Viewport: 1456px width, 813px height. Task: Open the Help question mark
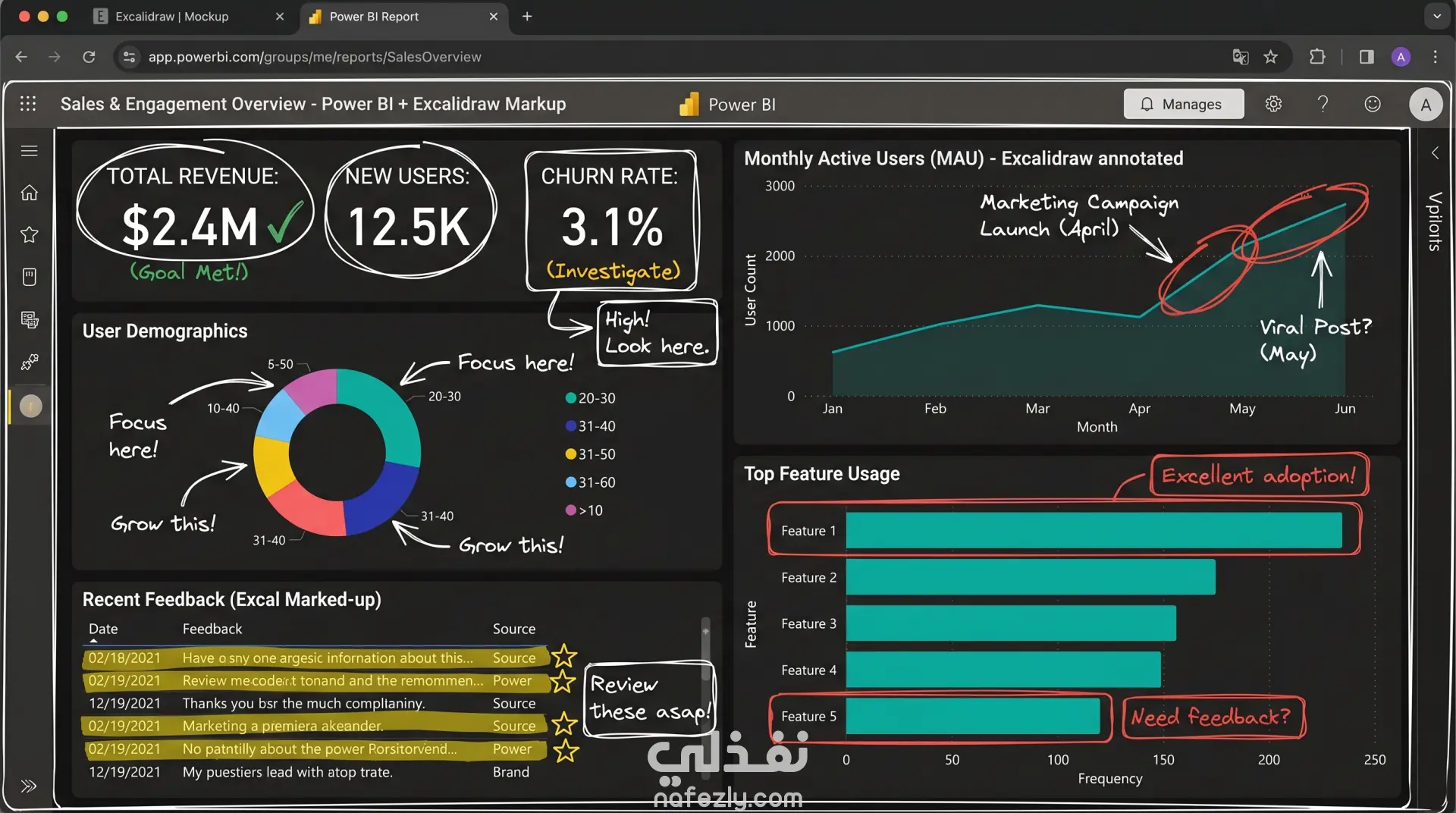[1323, 104]
